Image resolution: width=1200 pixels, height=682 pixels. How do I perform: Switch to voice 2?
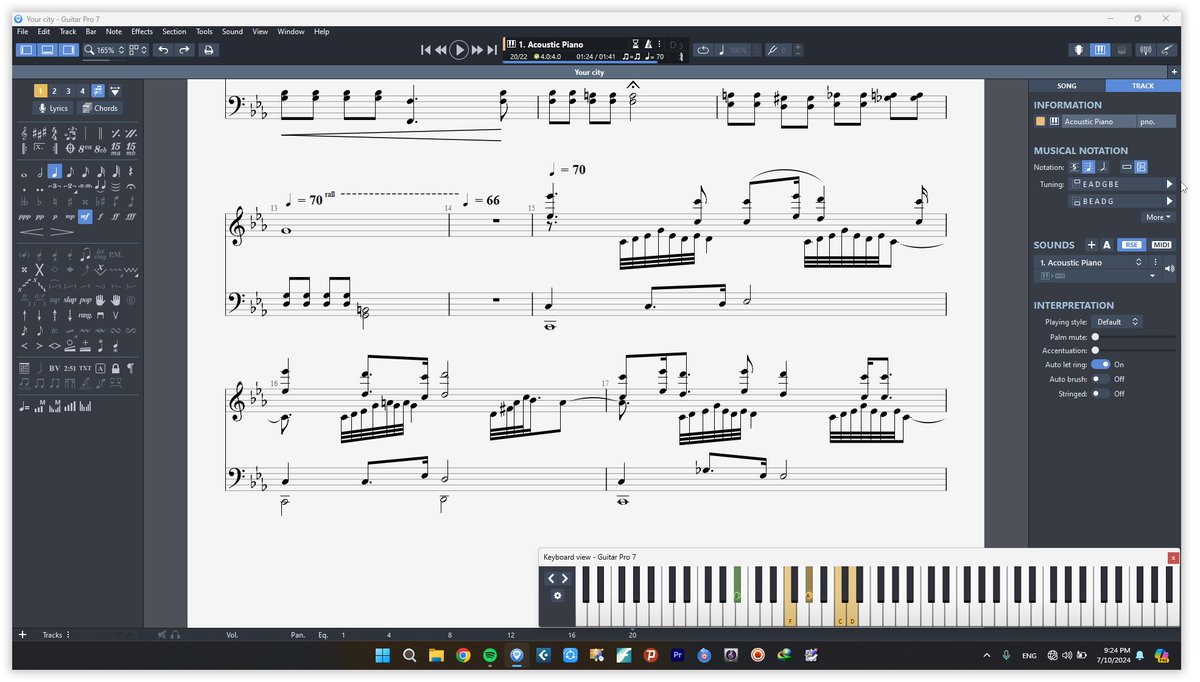pyautogui.click(x=54, y=91)
